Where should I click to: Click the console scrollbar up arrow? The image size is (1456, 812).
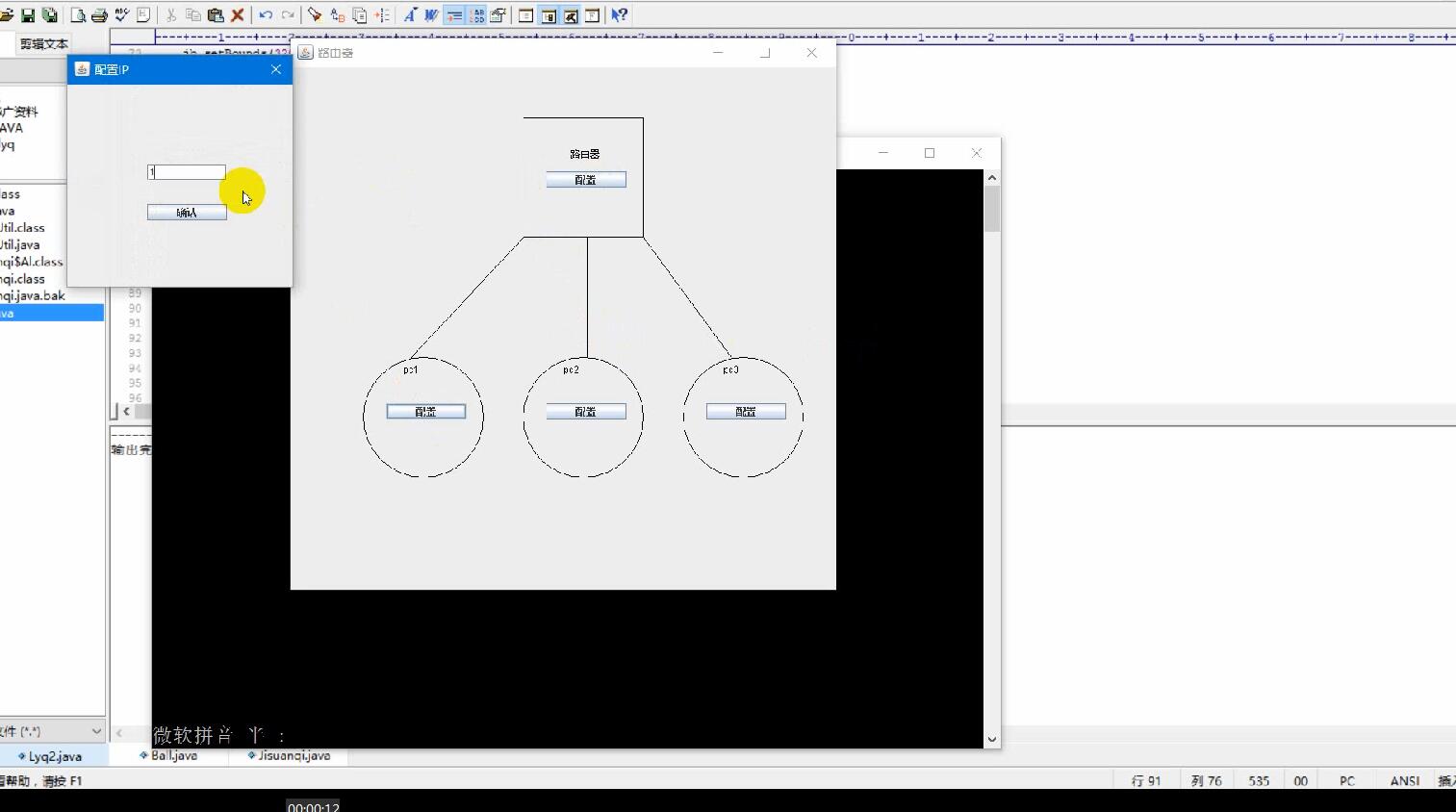(992, 178)
